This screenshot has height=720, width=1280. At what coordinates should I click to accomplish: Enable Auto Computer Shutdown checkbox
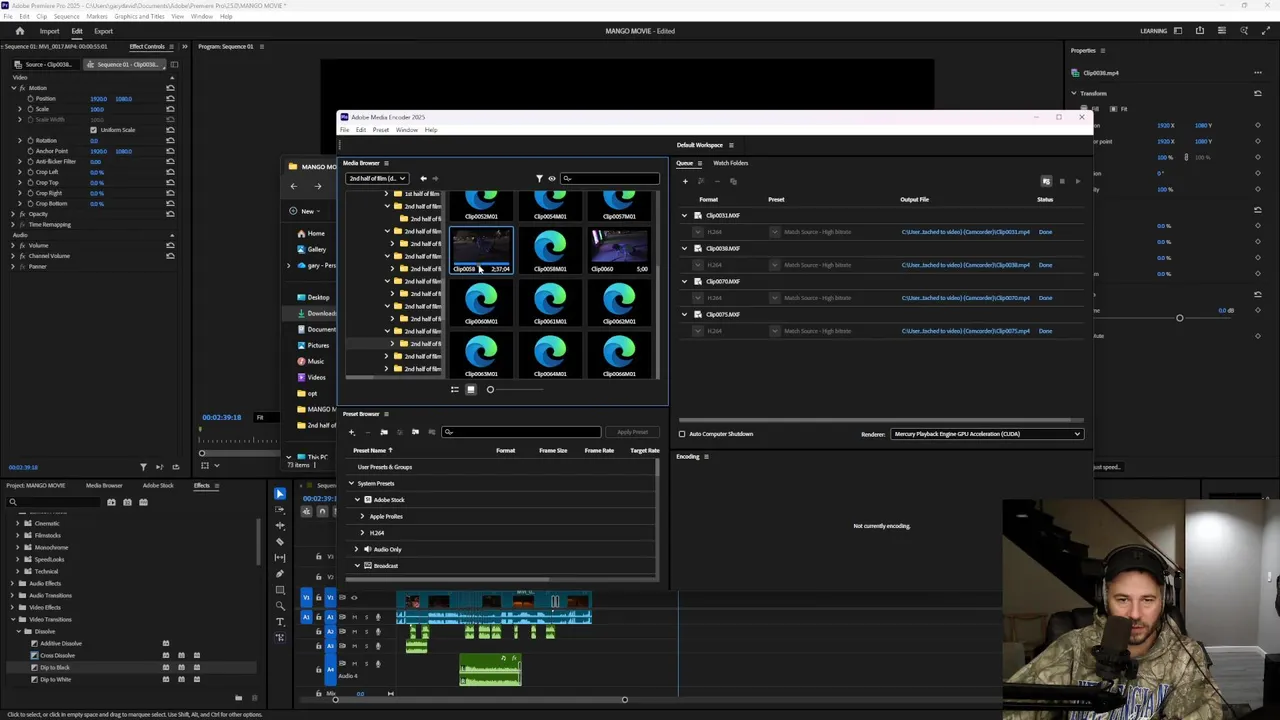(682, 434)
